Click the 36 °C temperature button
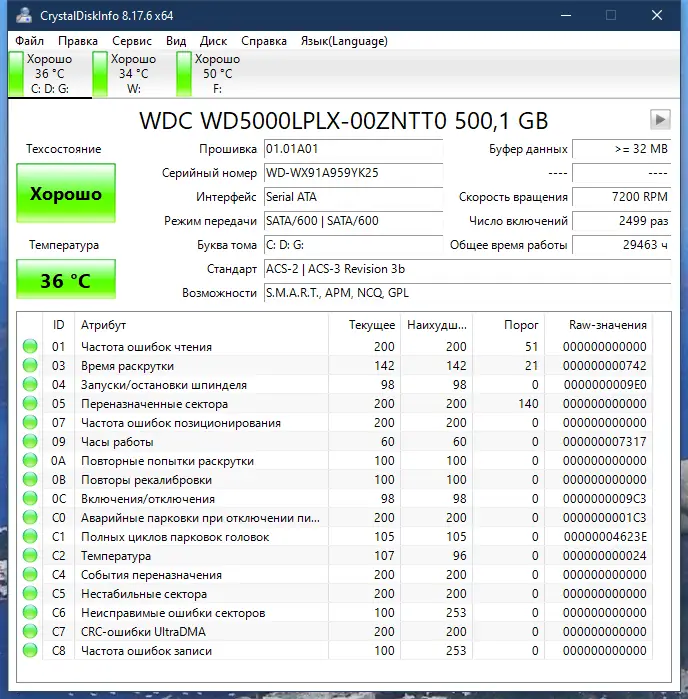 66,279
